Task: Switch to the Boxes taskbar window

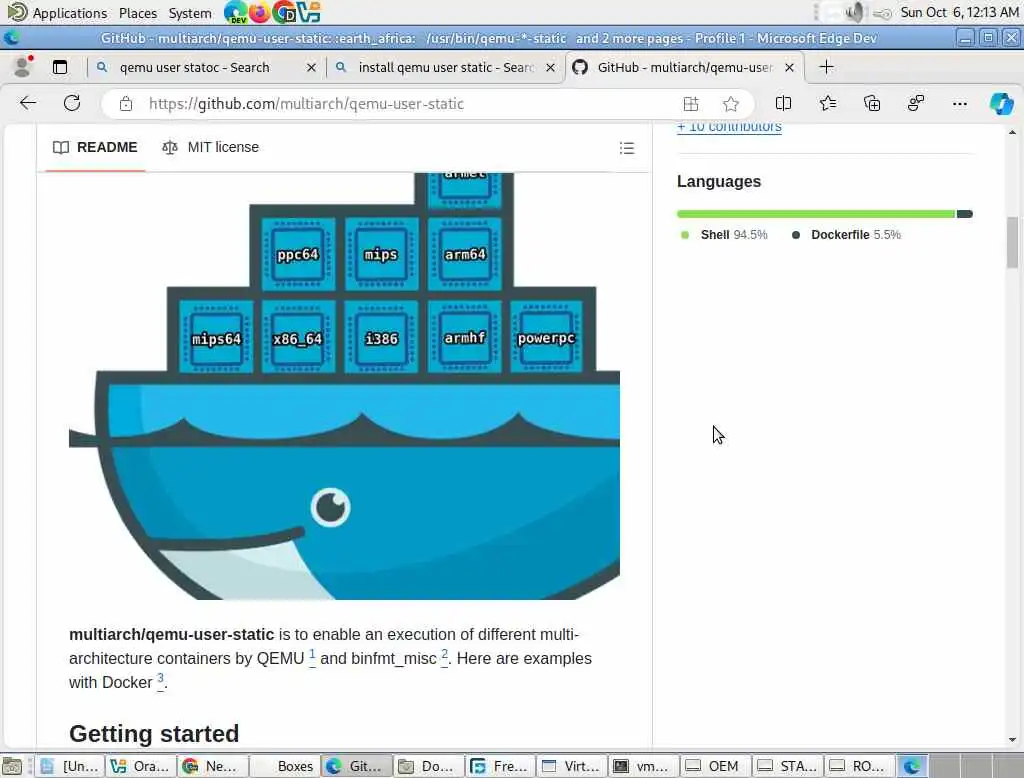Action: (x=284, y=766)
